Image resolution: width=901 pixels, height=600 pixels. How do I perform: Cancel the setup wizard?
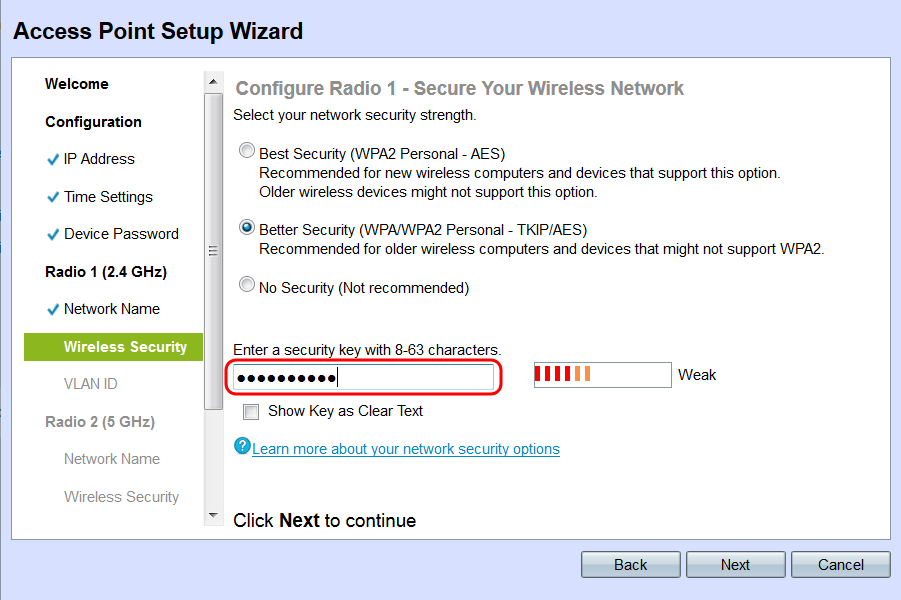tap(841, 564)
